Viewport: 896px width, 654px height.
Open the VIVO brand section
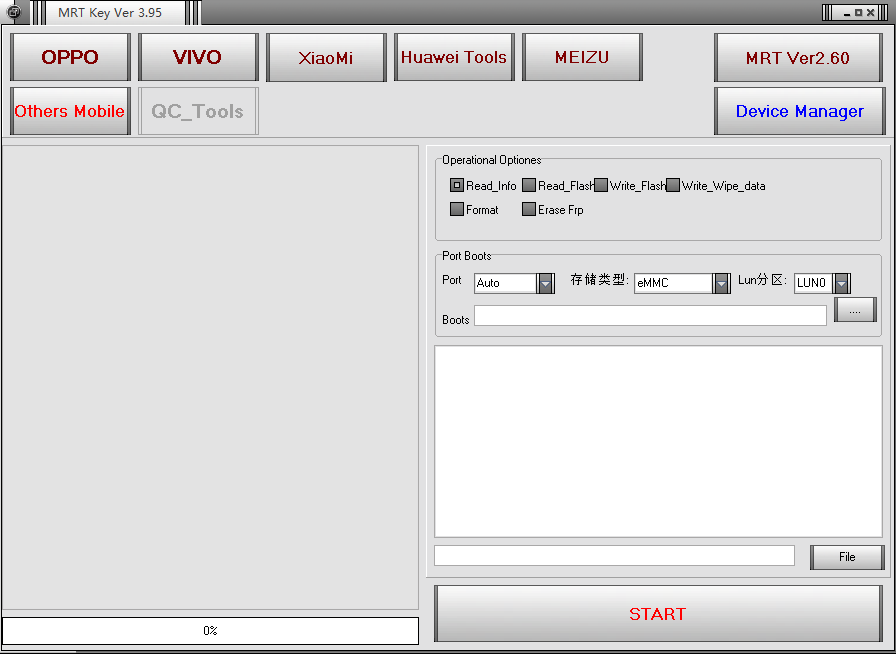tap(198, 57)
